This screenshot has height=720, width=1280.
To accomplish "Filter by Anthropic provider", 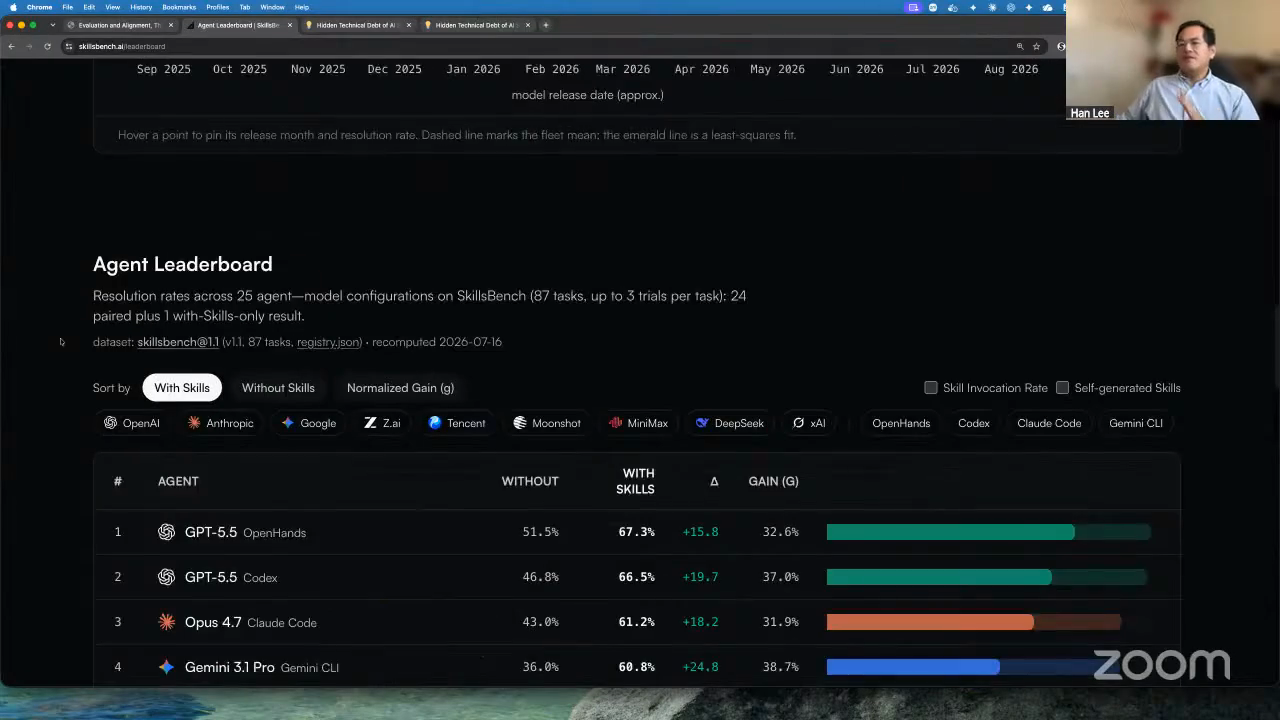I will pos(221,423).
